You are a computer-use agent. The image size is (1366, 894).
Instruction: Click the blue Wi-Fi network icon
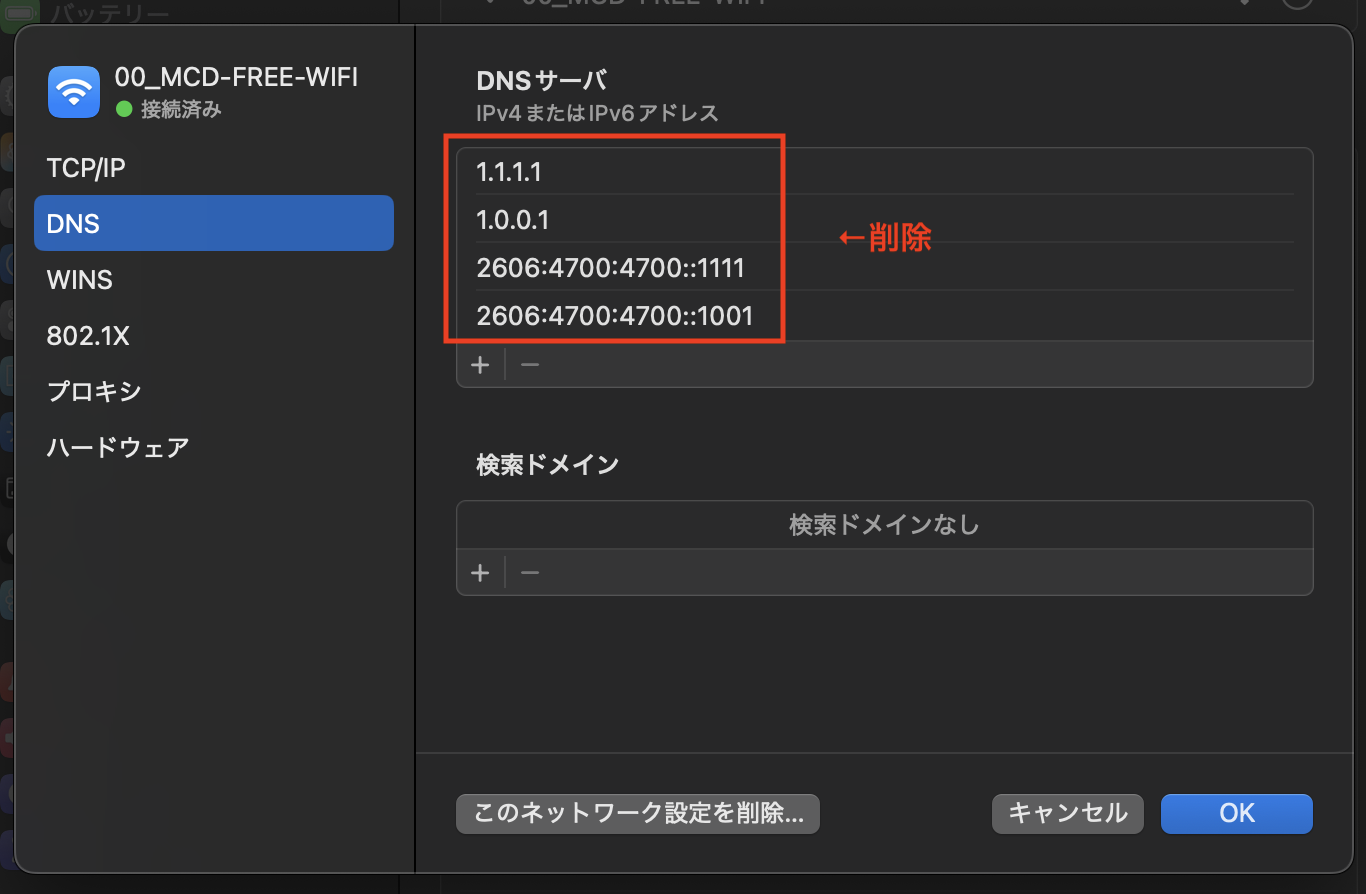(74, 92)
